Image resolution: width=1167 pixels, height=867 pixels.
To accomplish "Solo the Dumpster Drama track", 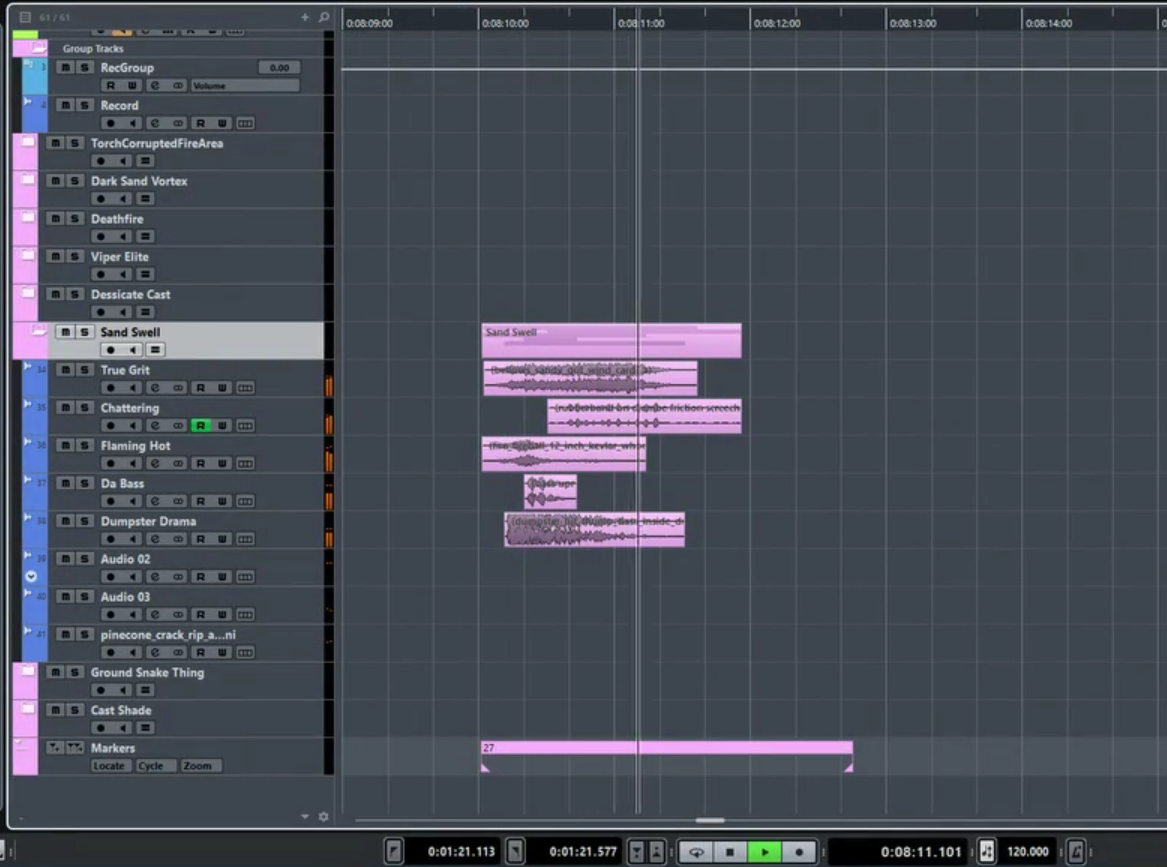I will [84, 522].
